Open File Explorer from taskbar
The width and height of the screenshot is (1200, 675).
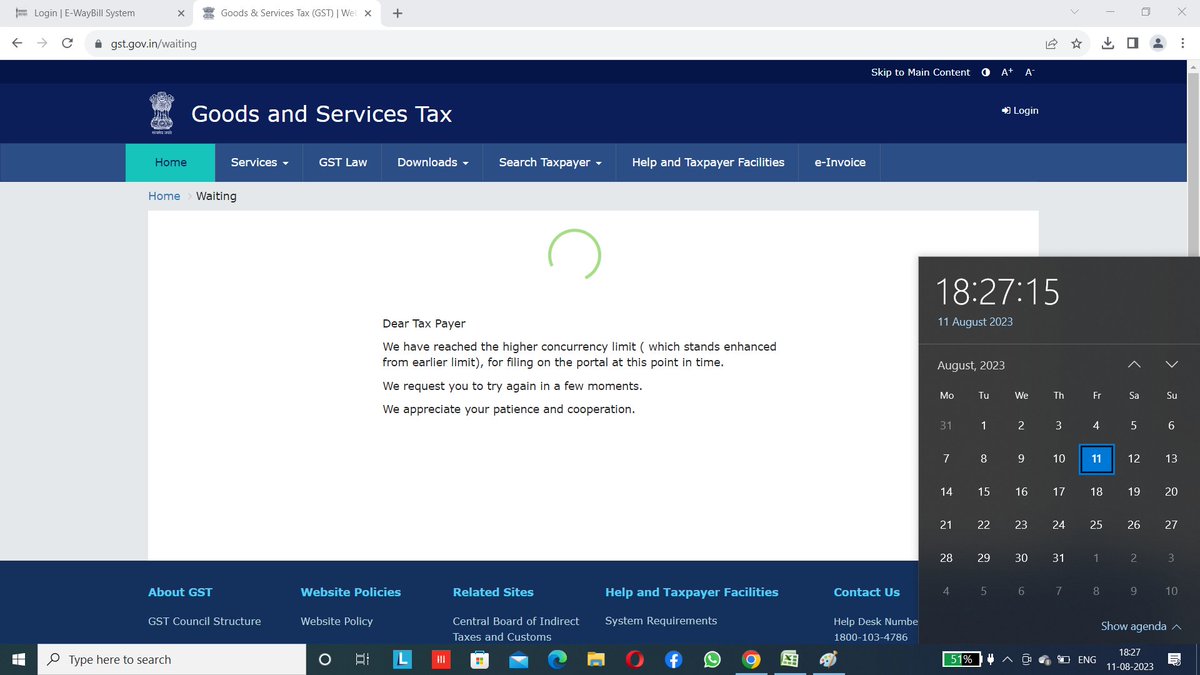click(596, 659)
